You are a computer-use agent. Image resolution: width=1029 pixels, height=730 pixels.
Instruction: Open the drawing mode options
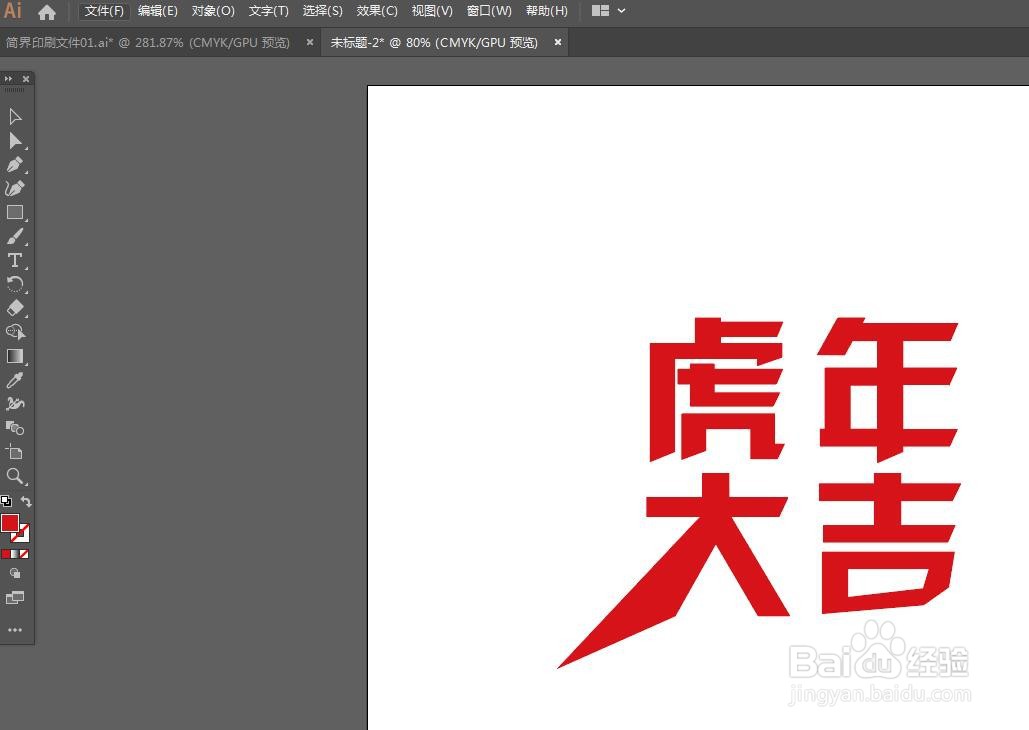click(x=15, y=573)
